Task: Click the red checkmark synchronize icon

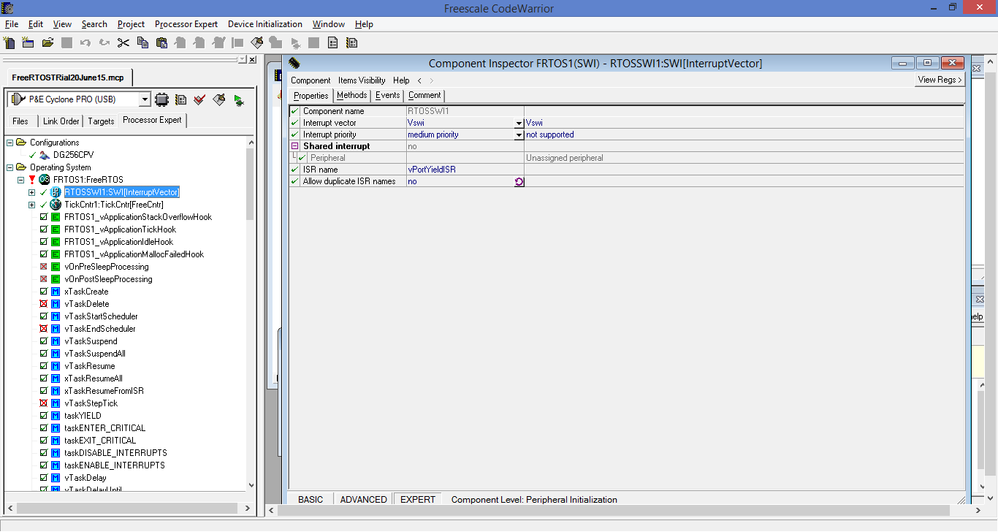Action: (200, 99)
